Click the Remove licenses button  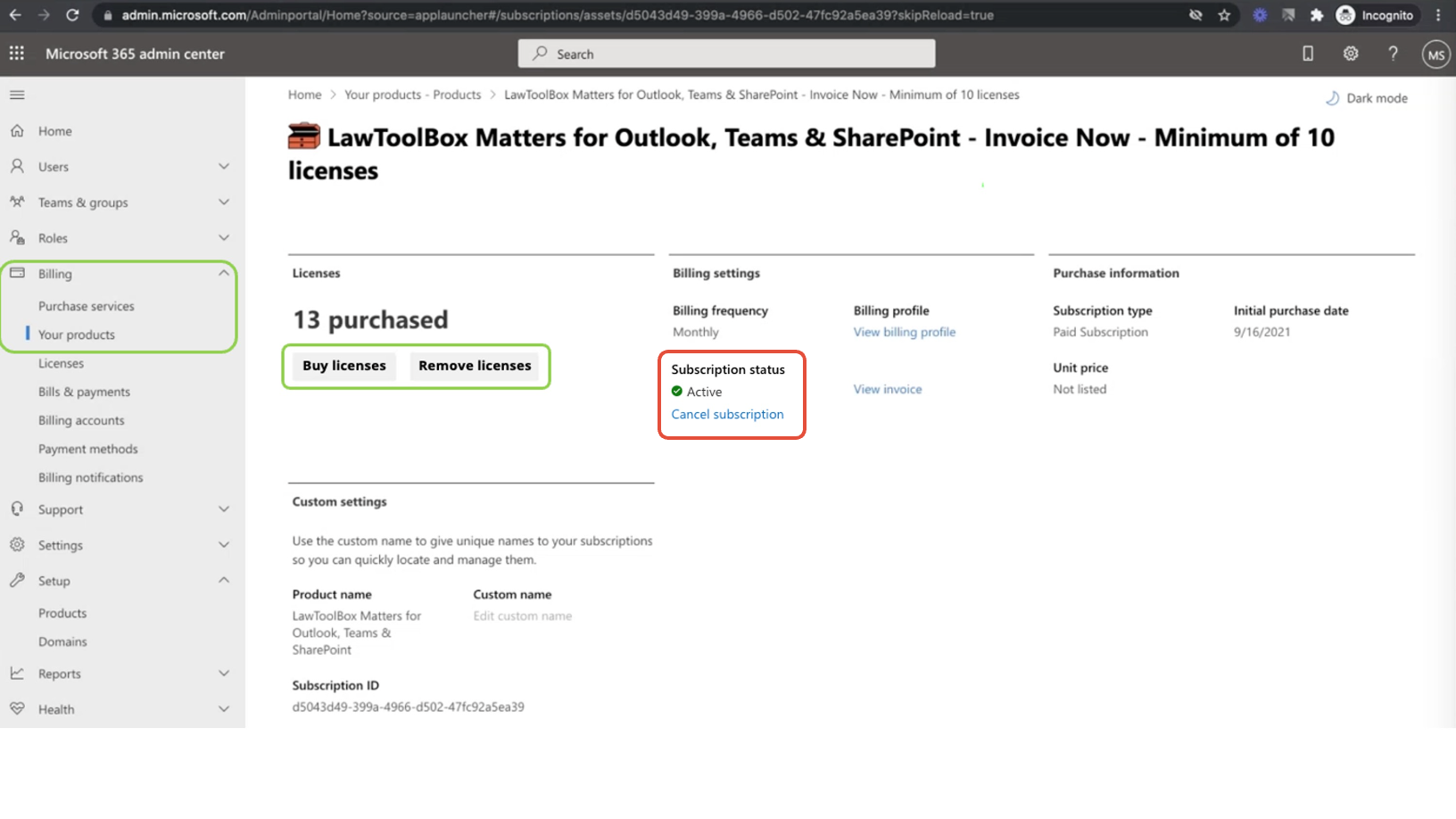point(475,366)
